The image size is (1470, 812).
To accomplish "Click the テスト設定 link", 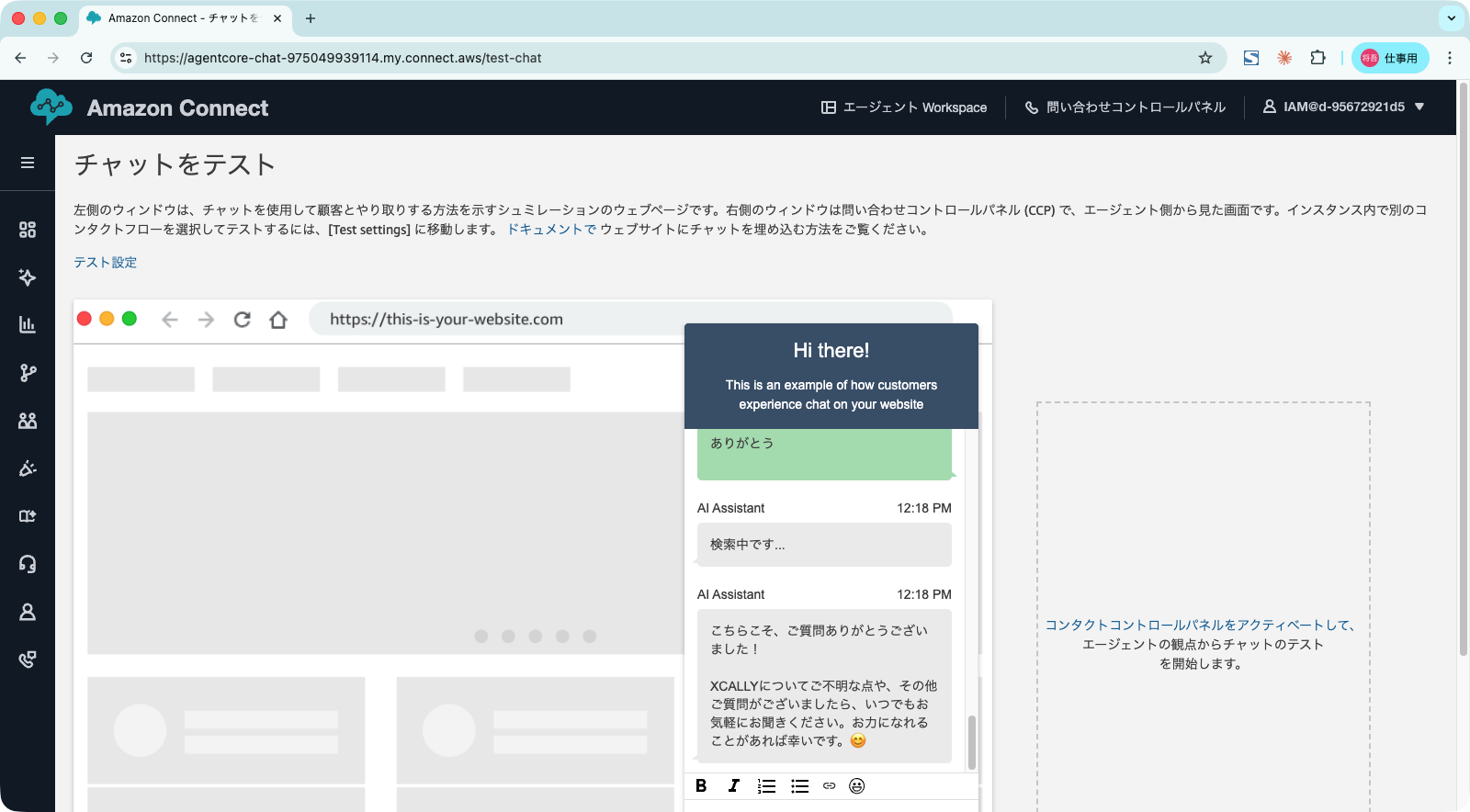I will click(x=105, y=263).
